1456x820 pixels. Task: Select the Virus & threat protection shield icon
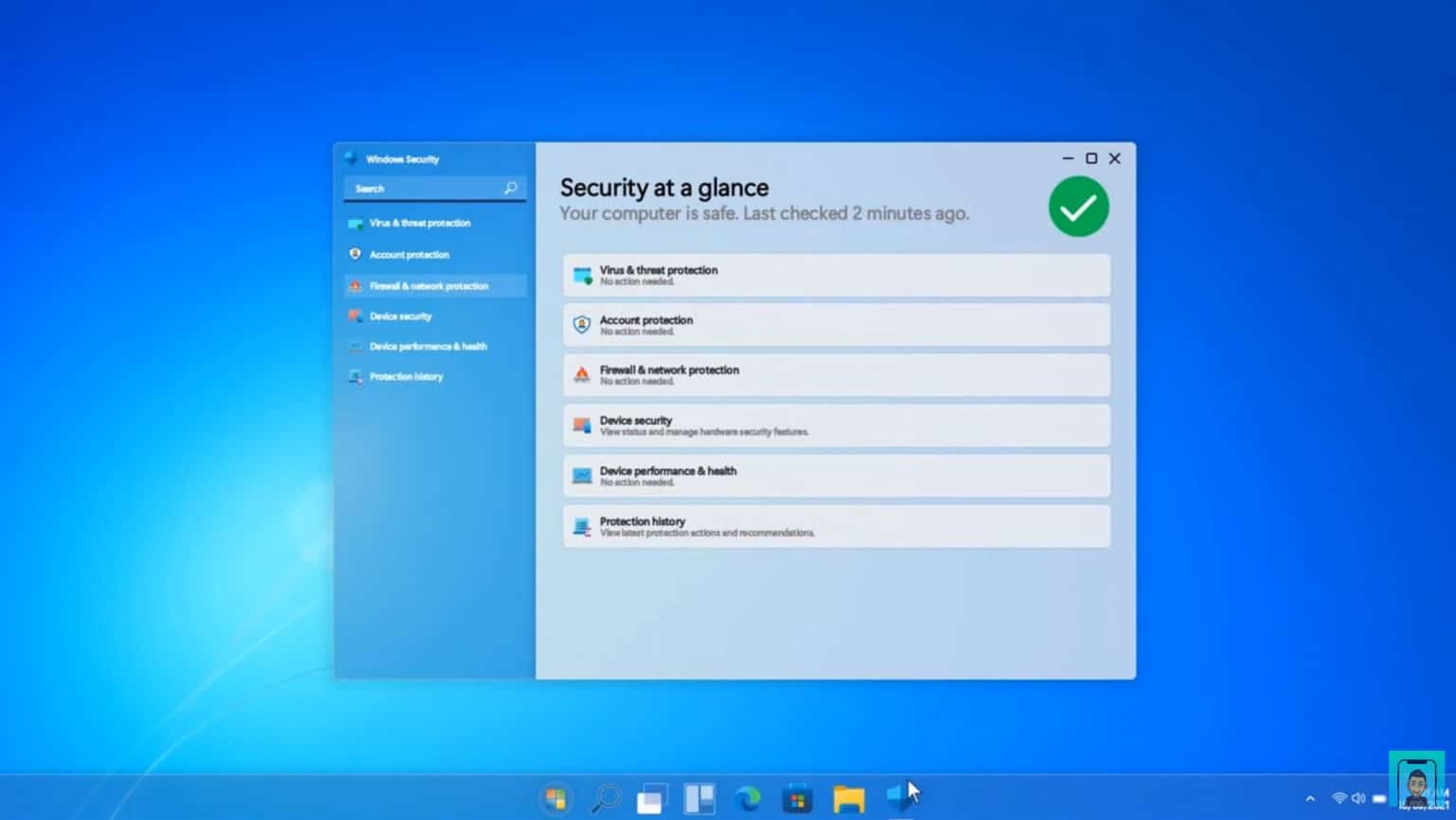356,223
